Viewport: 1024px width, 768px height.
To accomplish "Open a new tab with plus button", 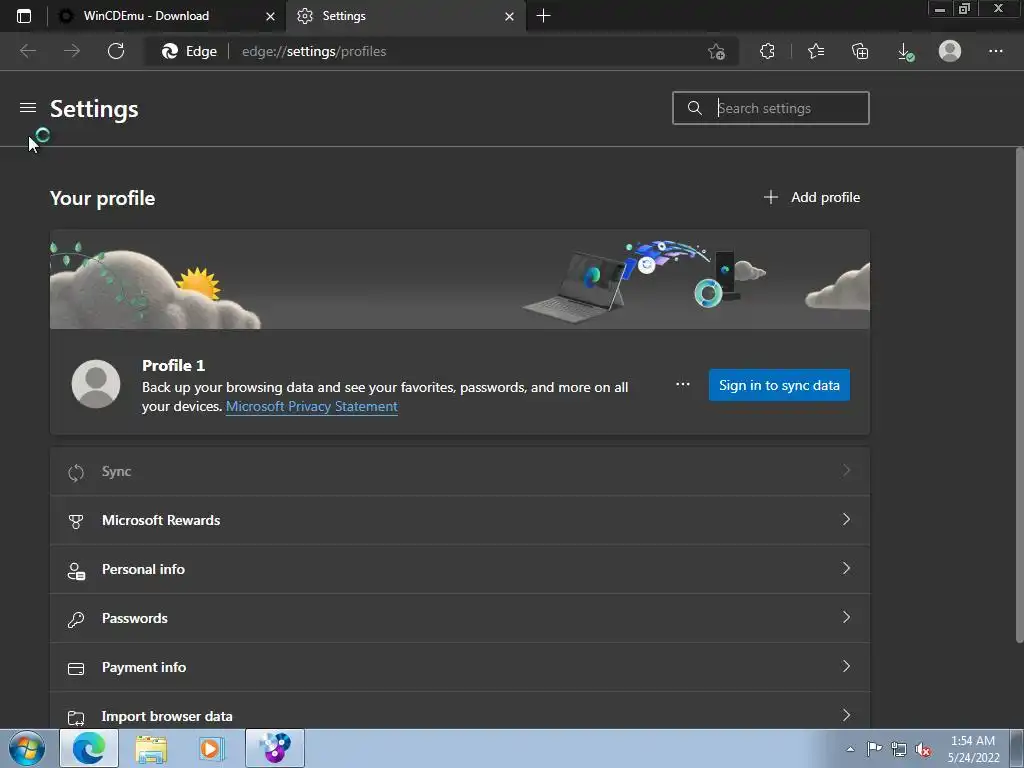I will tap(543, 16).
